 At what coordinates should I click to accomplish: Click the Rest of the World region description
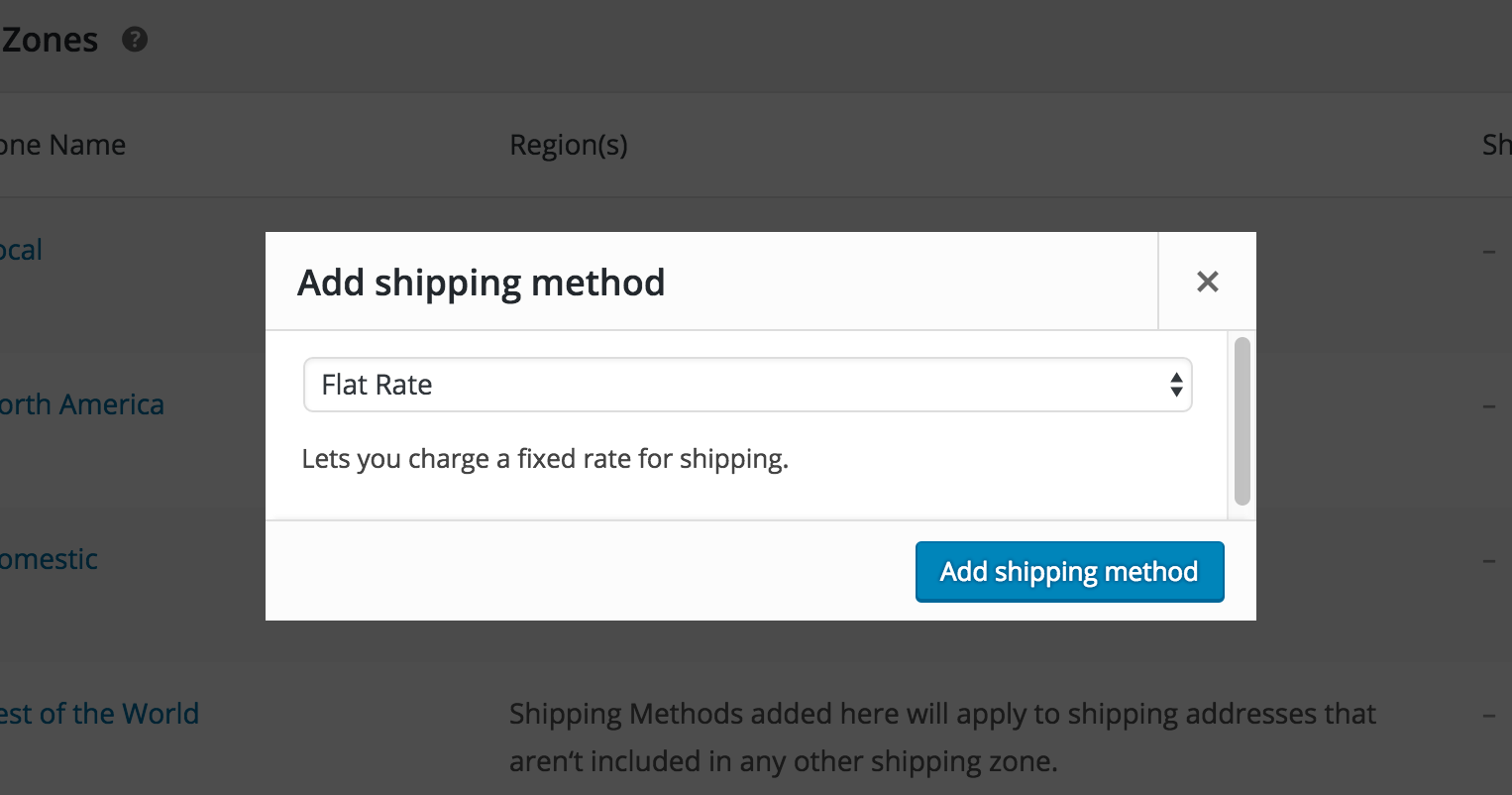pyautogui.click(x=942, y=738)
